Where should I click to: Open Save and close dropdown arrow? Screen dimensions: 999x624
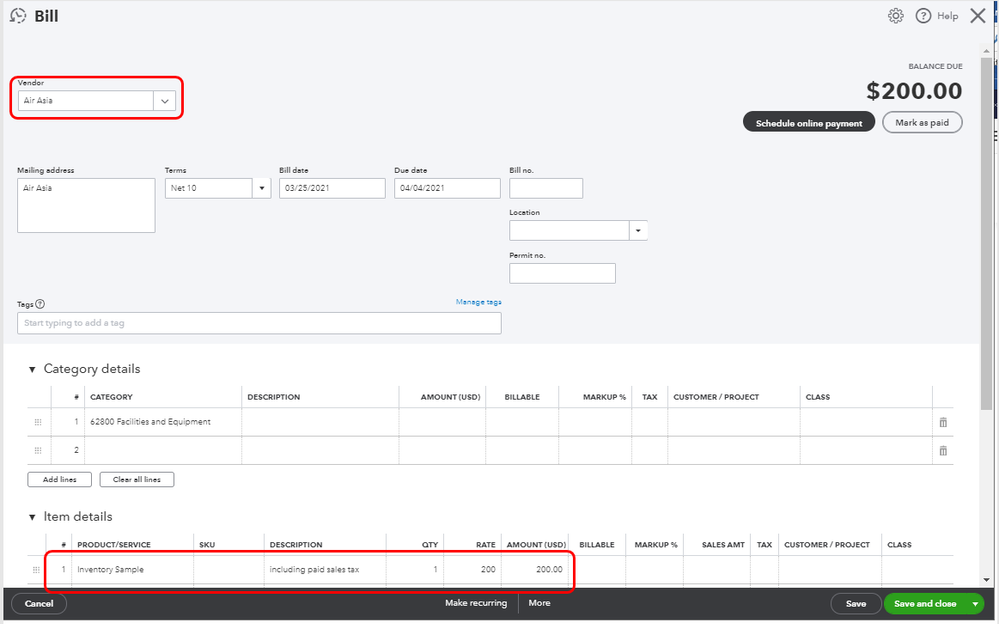click(975, 604)
